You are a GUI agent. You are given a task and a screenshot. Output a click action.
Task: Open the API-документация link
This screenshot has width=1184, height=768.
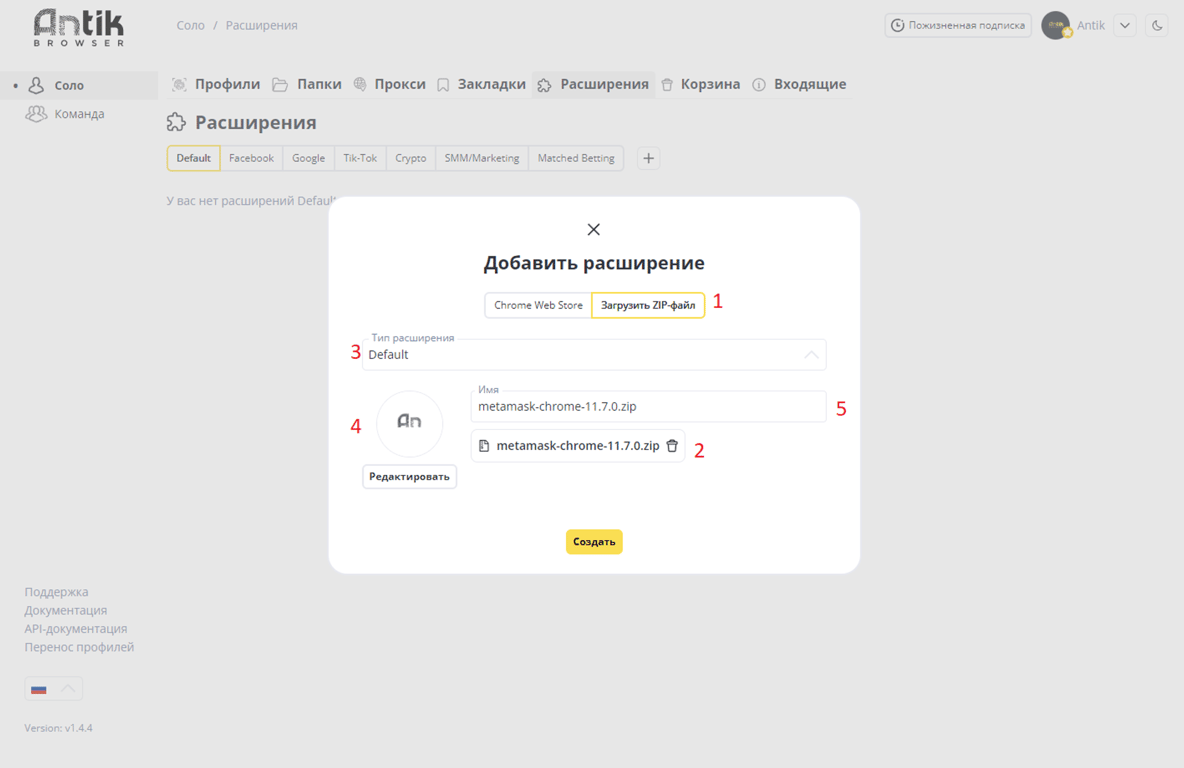click(x=76, y=628)
